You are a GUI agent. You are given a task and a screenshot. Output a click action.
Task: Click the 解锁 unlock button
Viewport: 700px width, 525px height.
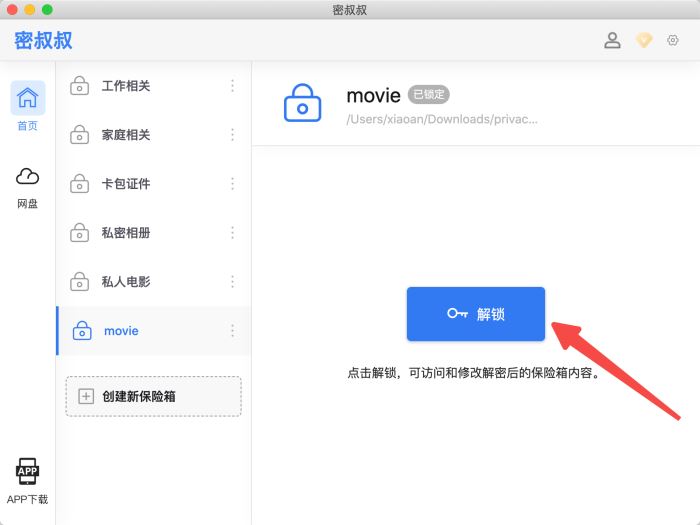(475, 314)
